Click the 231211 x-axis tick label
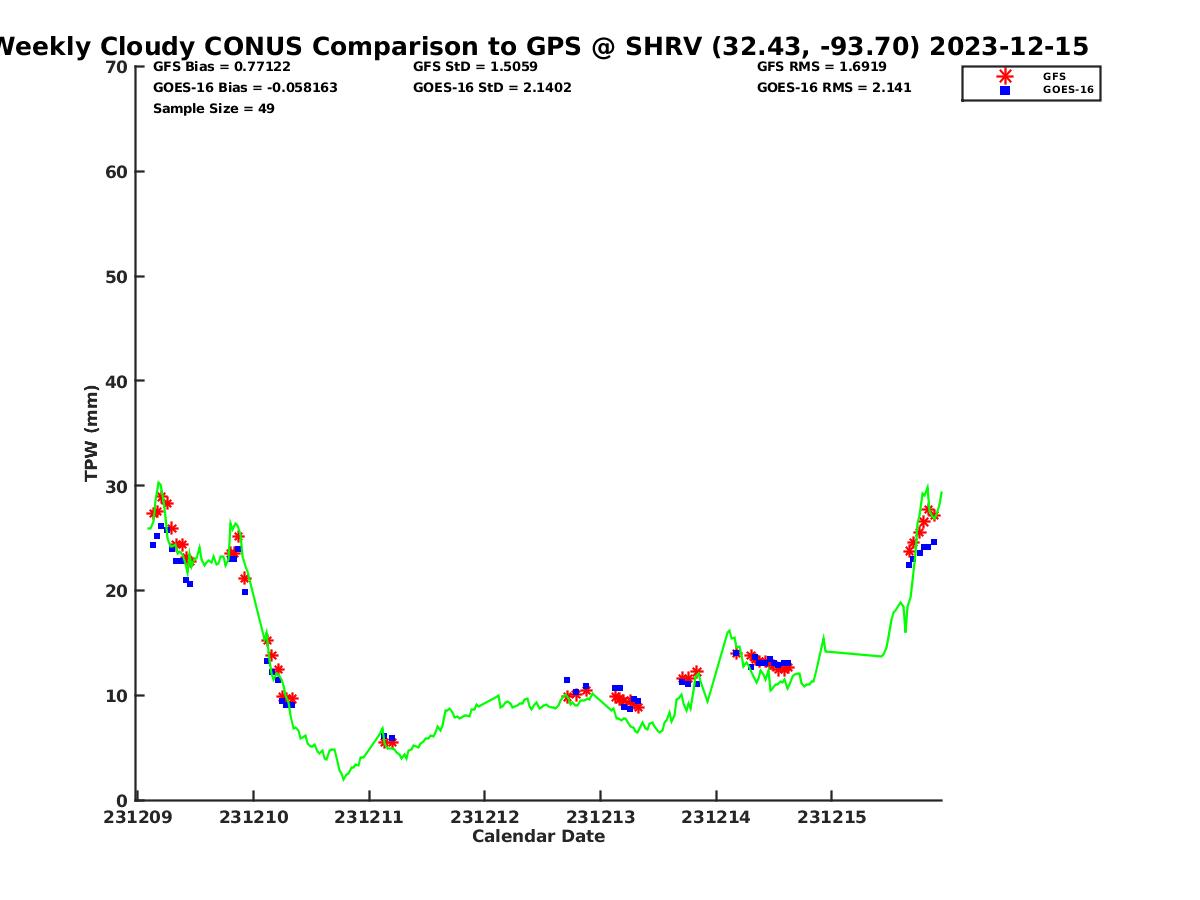This screenshot has height=900, width=1200. pyautogui.click(x=369, y=817)
